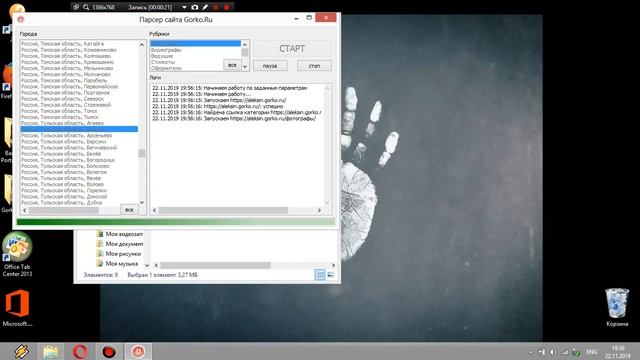Image resolution: width=640 pixels, height=360 pixels.
Task: Select city Томская область, Томск
Action: pyautogui.click(x=59, y=111)
